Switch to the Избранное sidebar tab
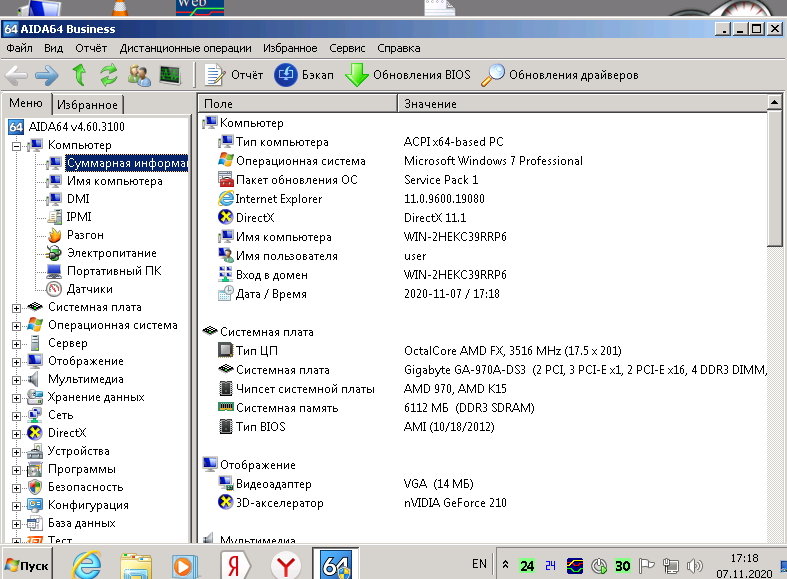The width and height of the screenshot is (787, 579). (87, 104)
